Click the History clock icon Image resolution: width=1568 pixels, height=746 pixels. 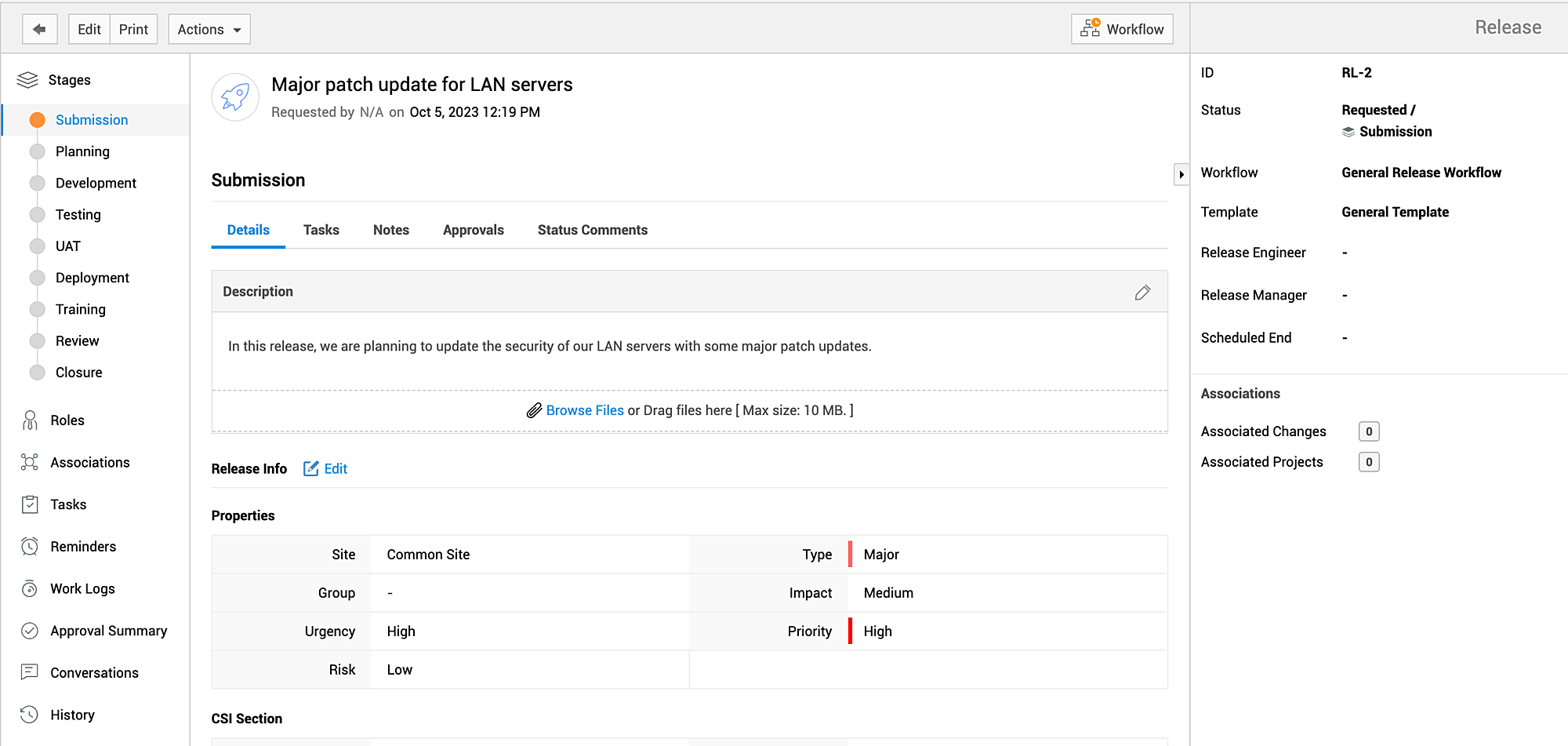click(30, 715)
